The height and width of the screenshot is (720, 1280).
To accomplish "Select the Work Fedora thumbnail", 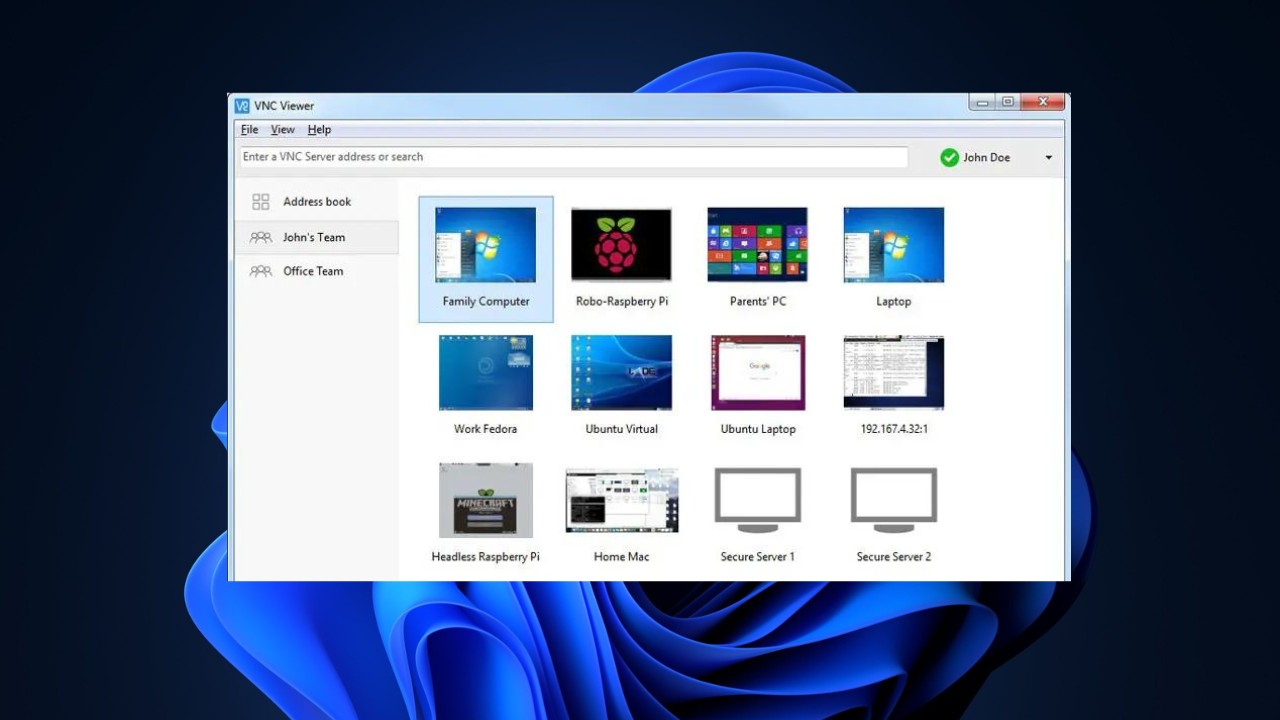I will tap(486, 373).
